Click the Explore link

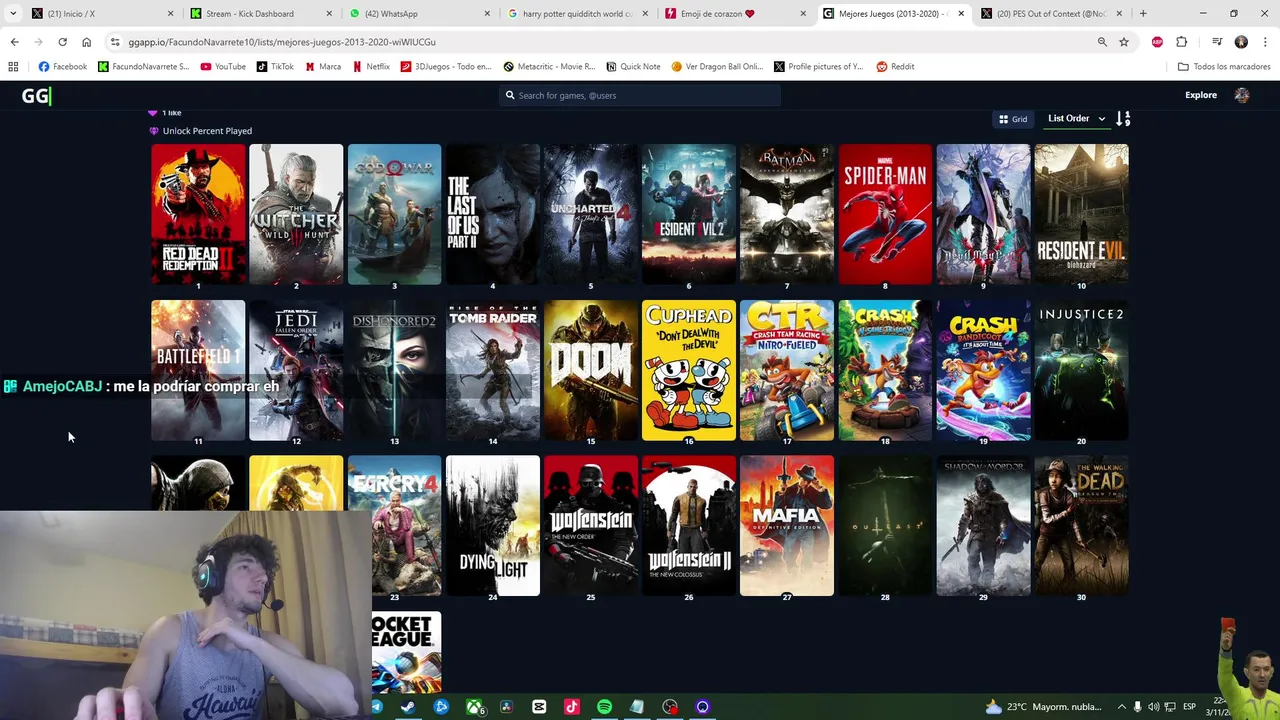coord(1201,95)
